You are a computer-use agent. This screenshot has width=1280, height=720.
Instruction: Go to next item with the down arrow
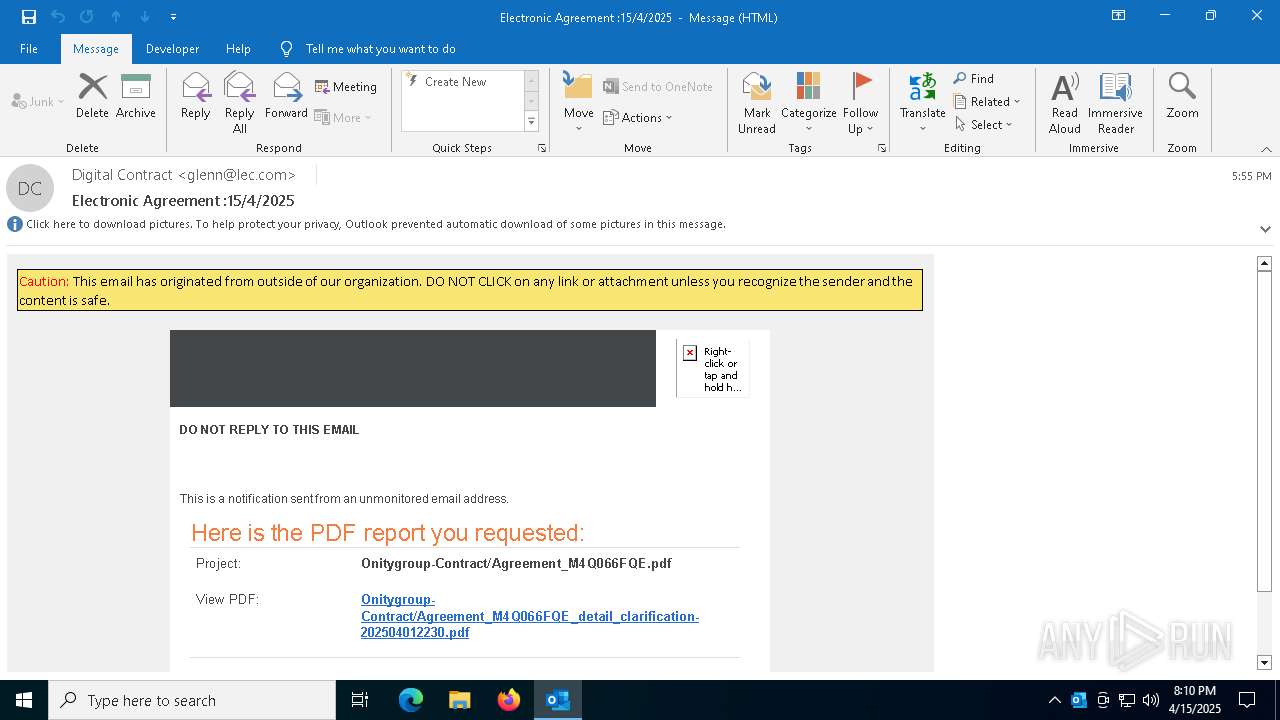pyautogui.click(x=145, y=17)
